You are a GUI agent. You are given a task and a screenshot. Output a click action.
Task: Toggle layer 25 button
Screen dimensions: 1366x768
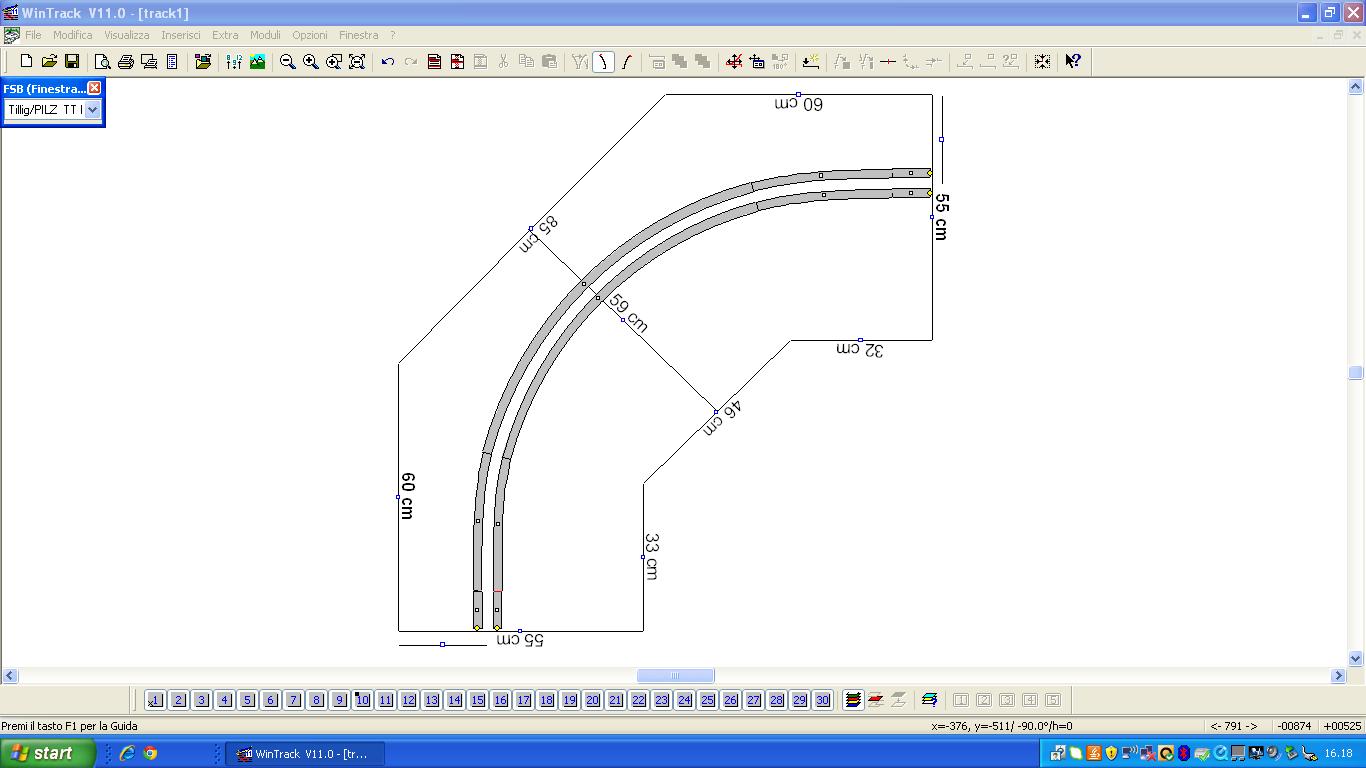707,700
